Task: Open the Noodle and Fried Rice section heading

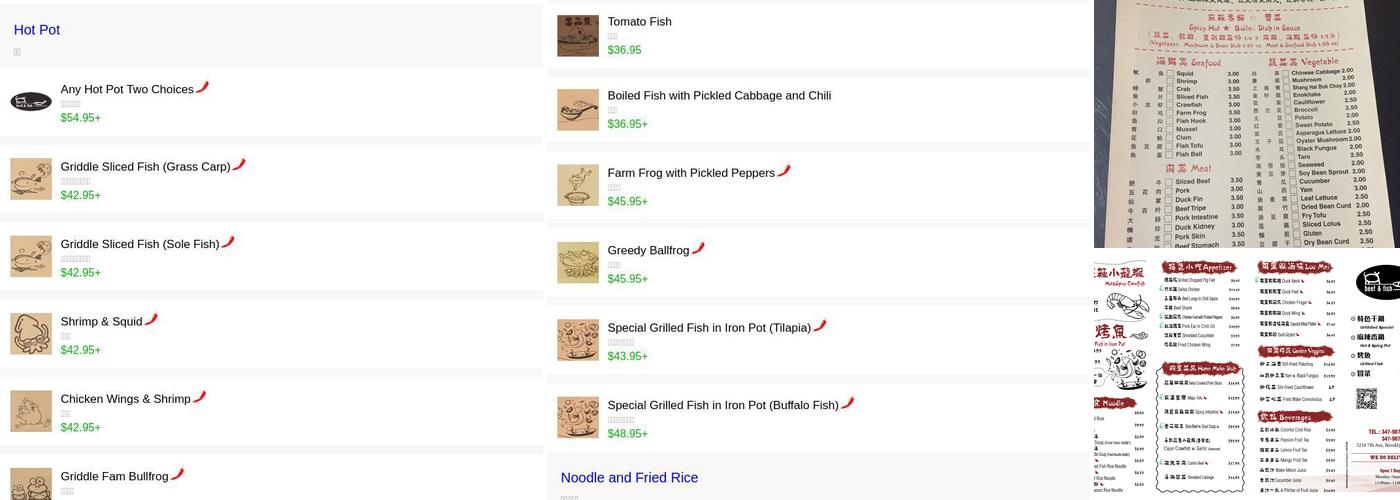Action: point(629,478)
